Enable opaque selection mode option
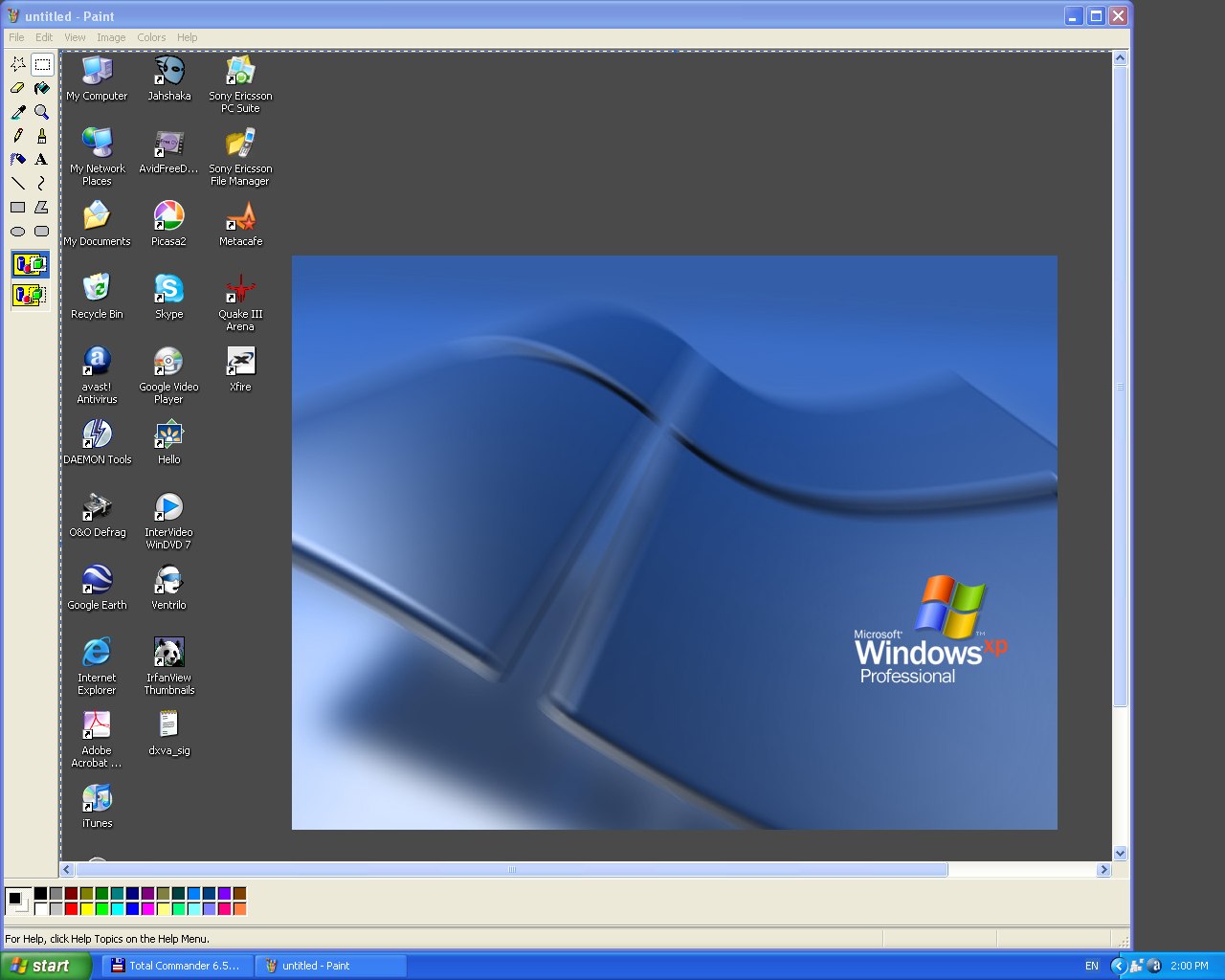The height and width of the screenshot is (980, 1225). click(30, 264)
